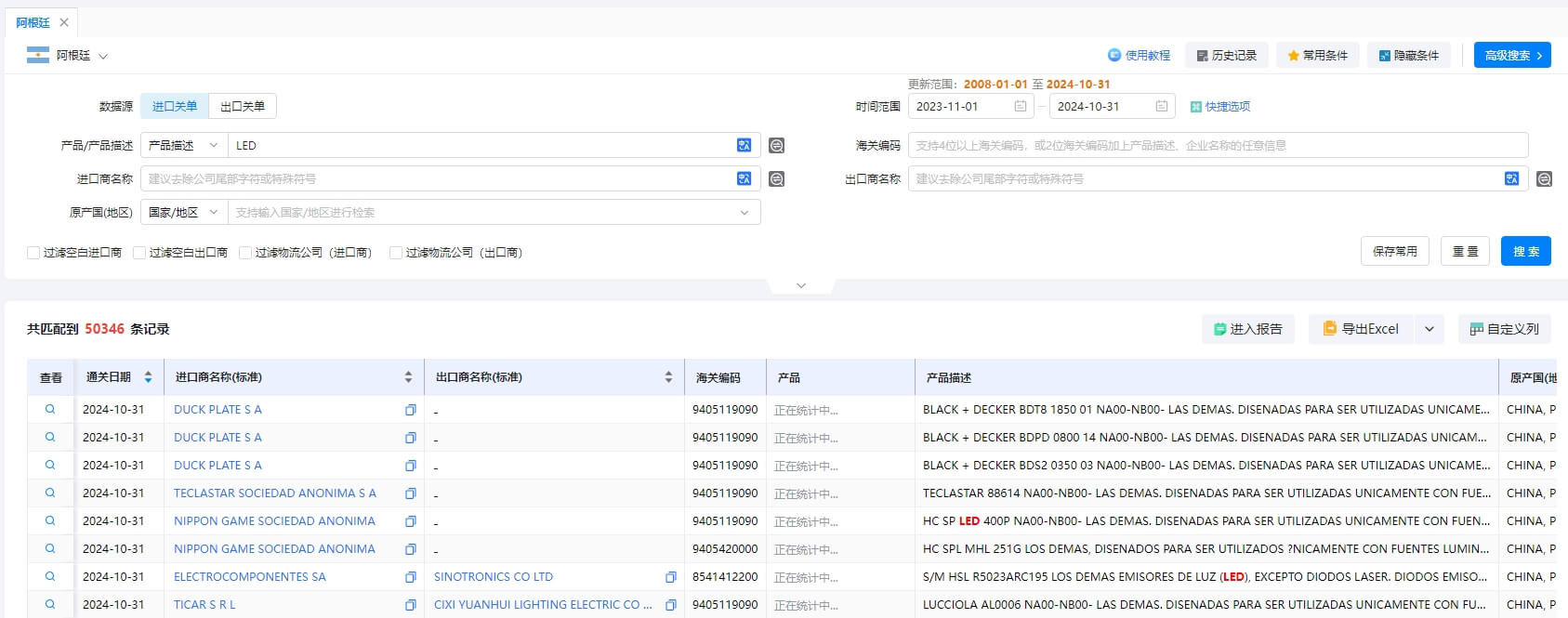Open 快捷选项 quick date options
The image size is (1568, 618).
1220,107
